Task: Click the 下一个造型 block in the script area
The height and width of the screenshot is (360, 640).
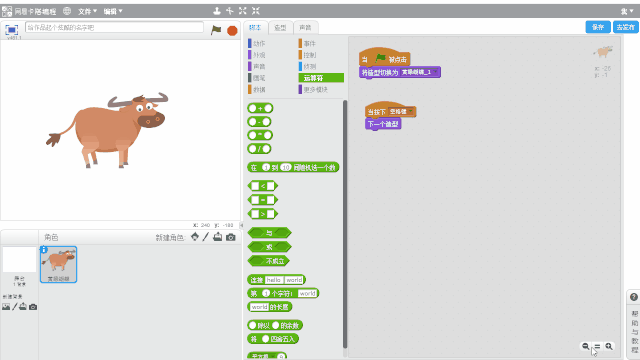Action: coord(383,124)
